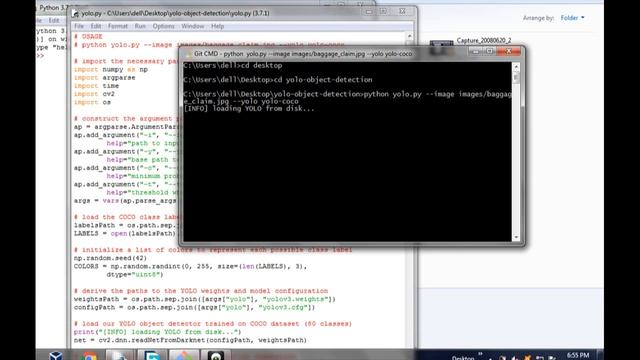Click the 'import cv2' code line
Screen dimensions: 640x360
tap(94, 94)
